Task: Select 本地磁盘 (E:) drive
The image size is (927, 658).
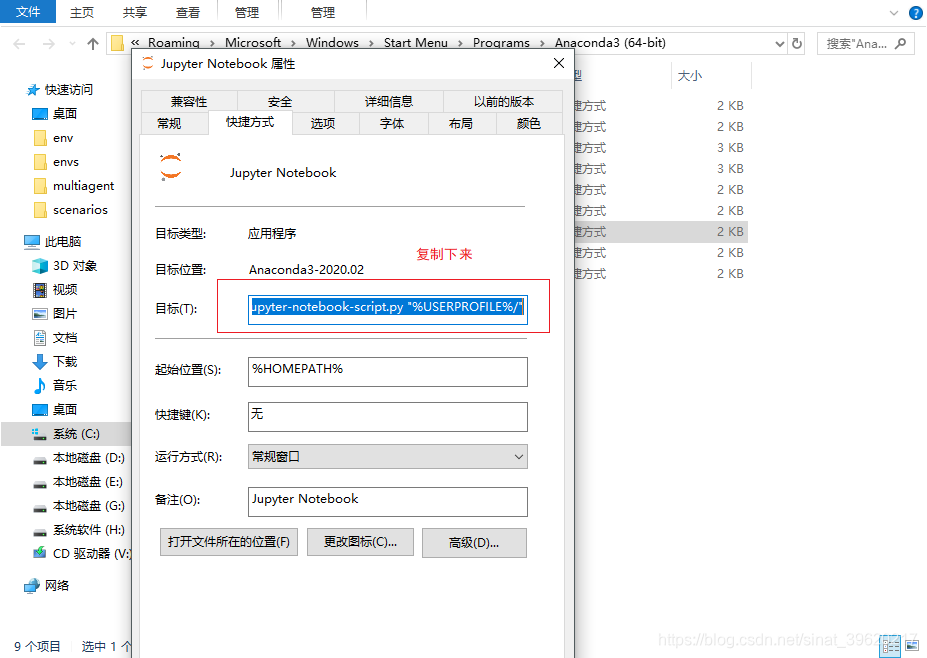Action: pyautogui.click(x=77, y=482)
